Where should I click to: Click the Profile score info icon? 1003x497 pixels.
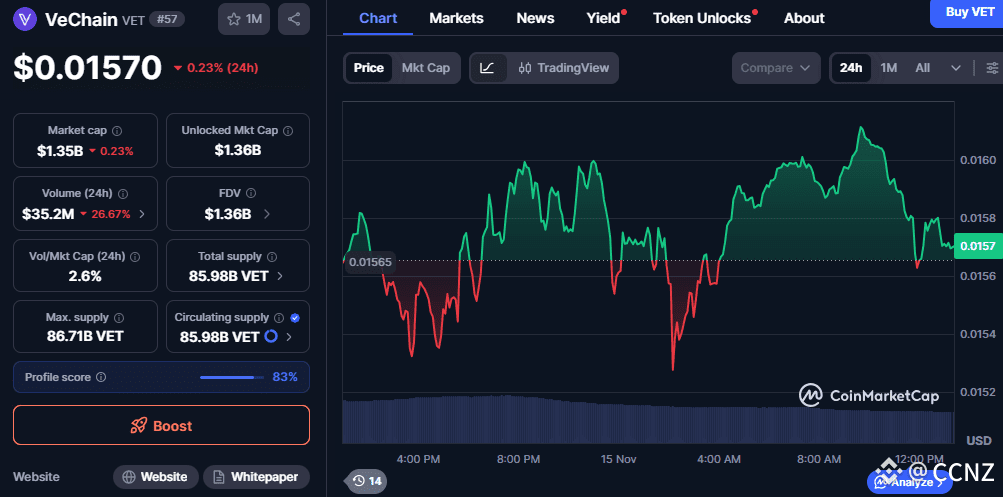coord(101,377)
